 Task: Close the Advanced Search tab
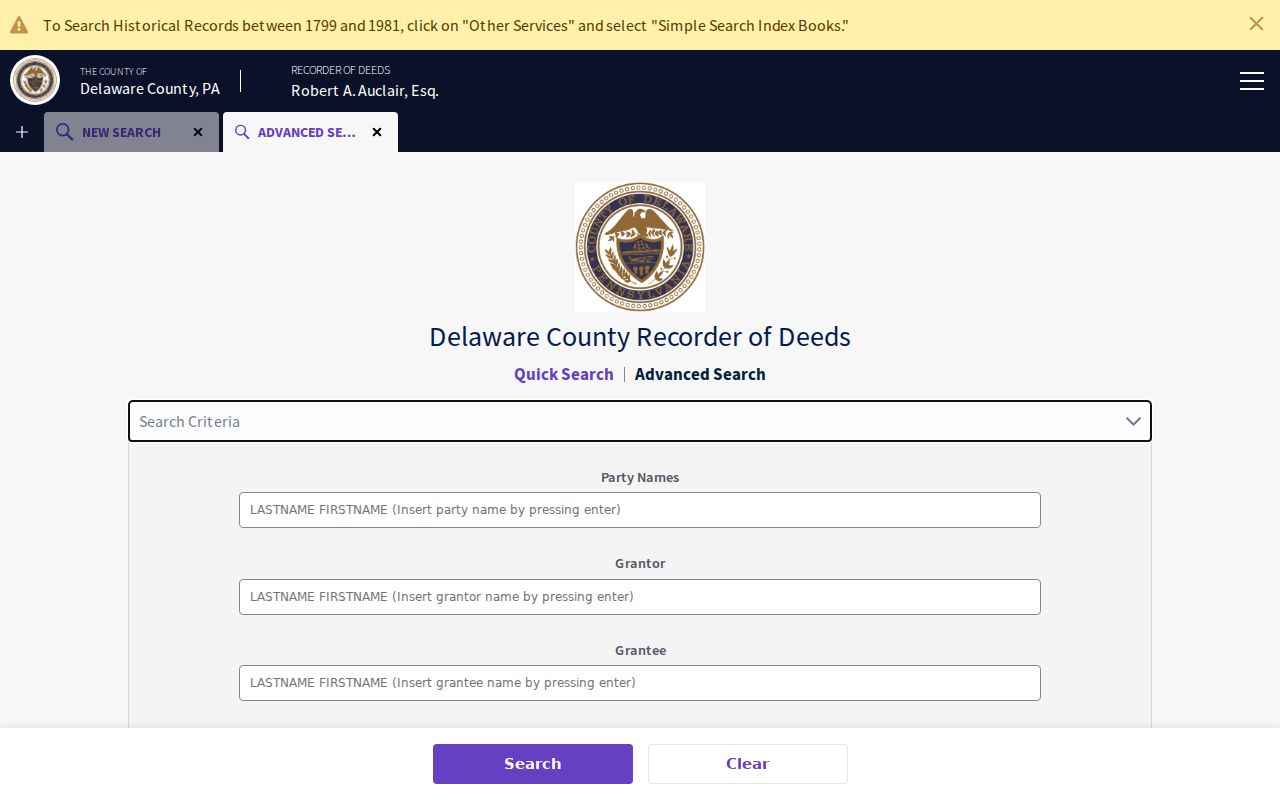(x=377, y=132)
